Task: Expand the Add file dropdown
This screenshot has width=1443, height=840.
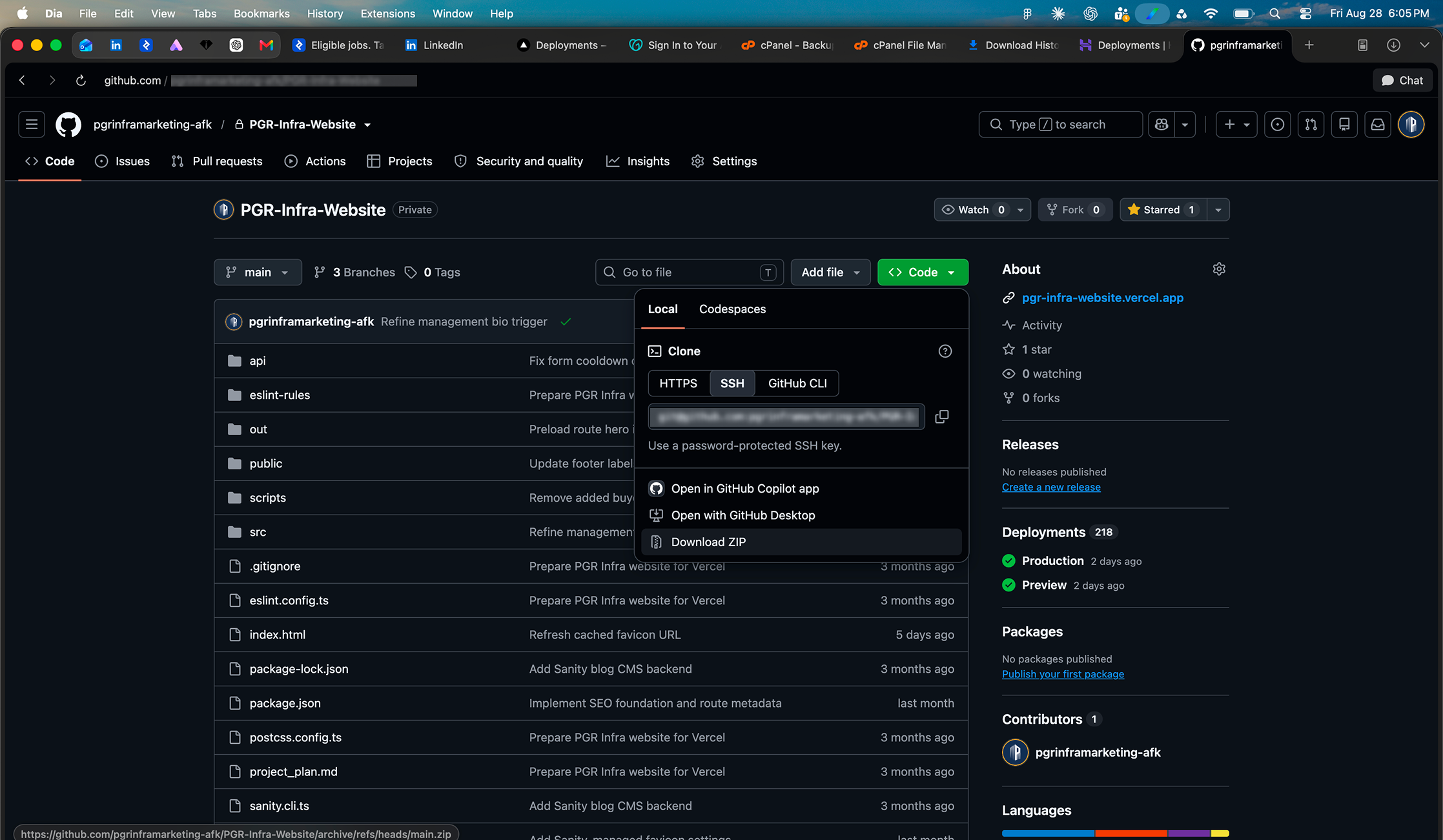Action: pyautogui.click(x=830, y=272)
